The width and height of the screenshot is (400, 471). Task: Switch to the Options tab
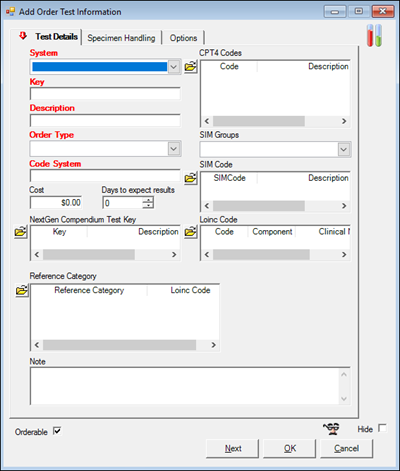point(183,38)
